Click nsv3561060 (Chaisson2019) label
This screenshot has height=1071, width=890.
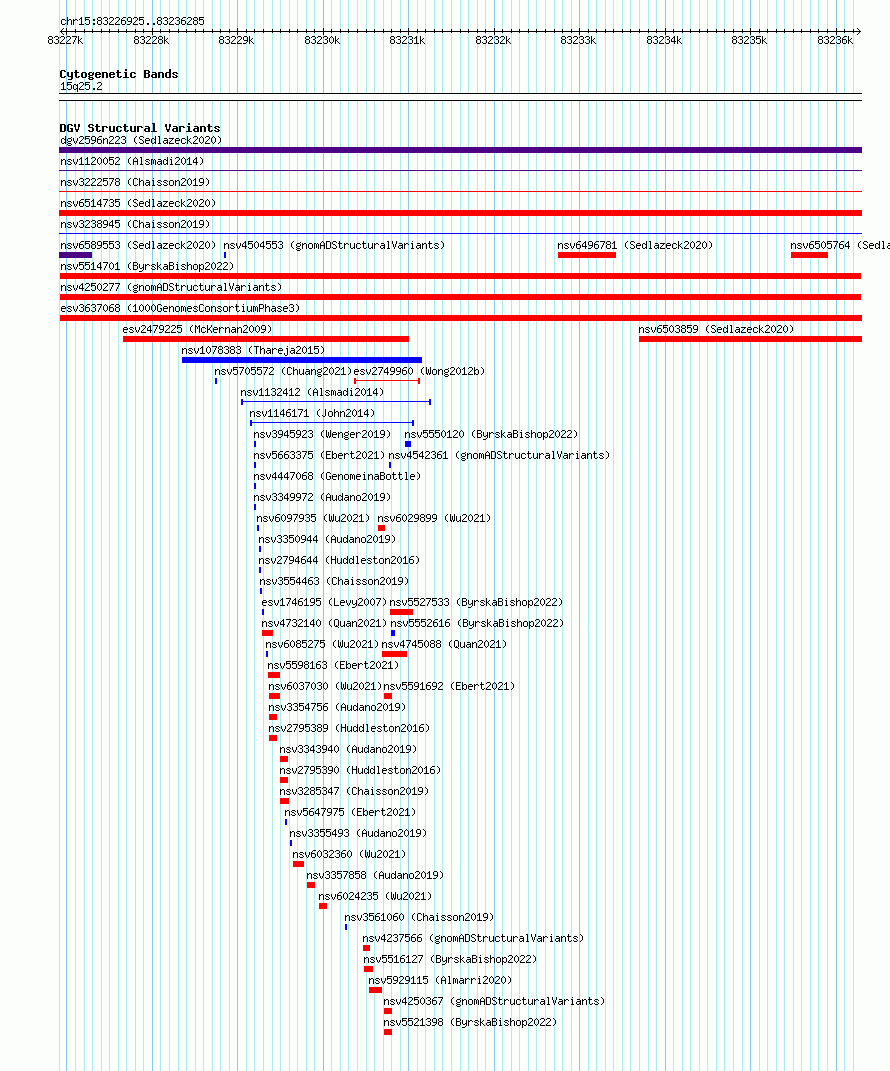tap(419, 918)
